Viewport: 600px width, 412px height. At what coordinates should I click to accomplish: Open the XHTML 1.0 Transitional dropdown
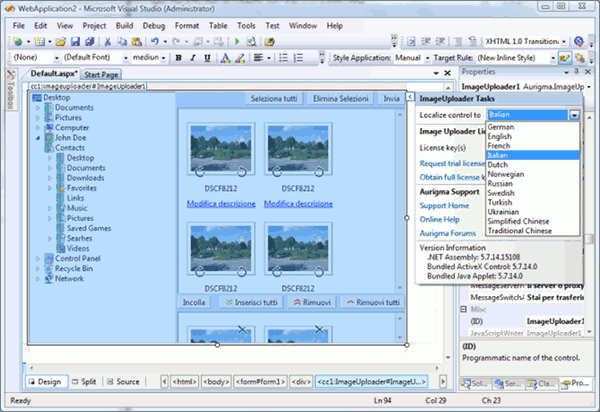[x=564, y=42]
